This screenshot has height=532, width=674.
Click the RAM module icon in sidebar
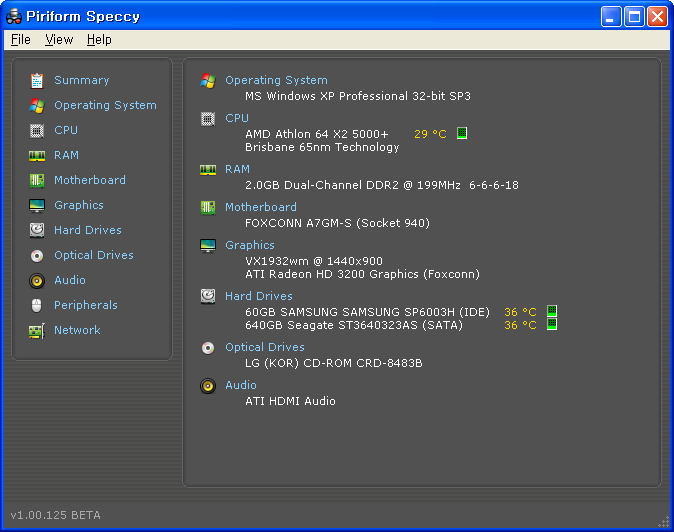[37, 156]
